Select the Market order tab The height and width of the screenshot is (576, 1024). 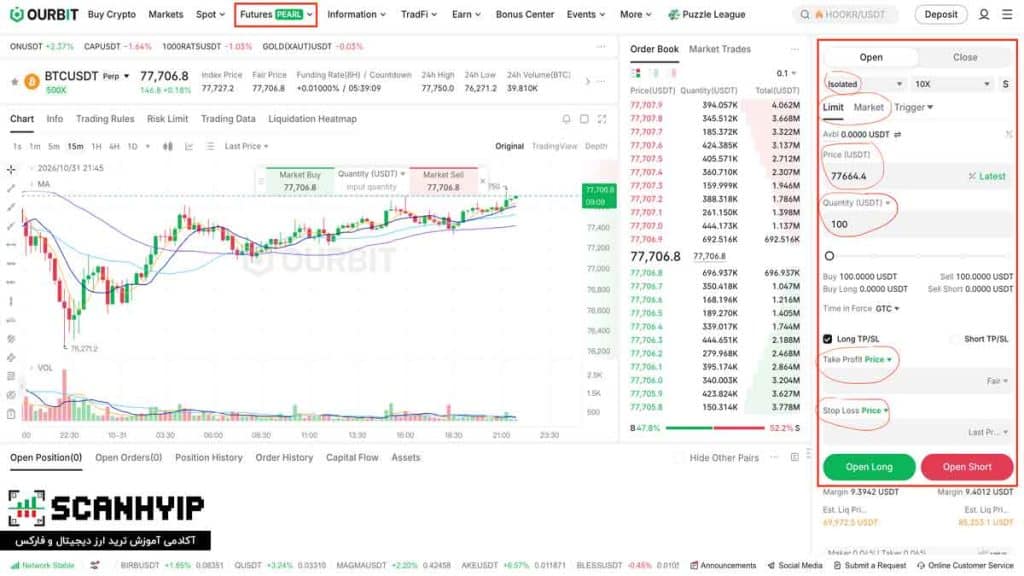[869, 107]
